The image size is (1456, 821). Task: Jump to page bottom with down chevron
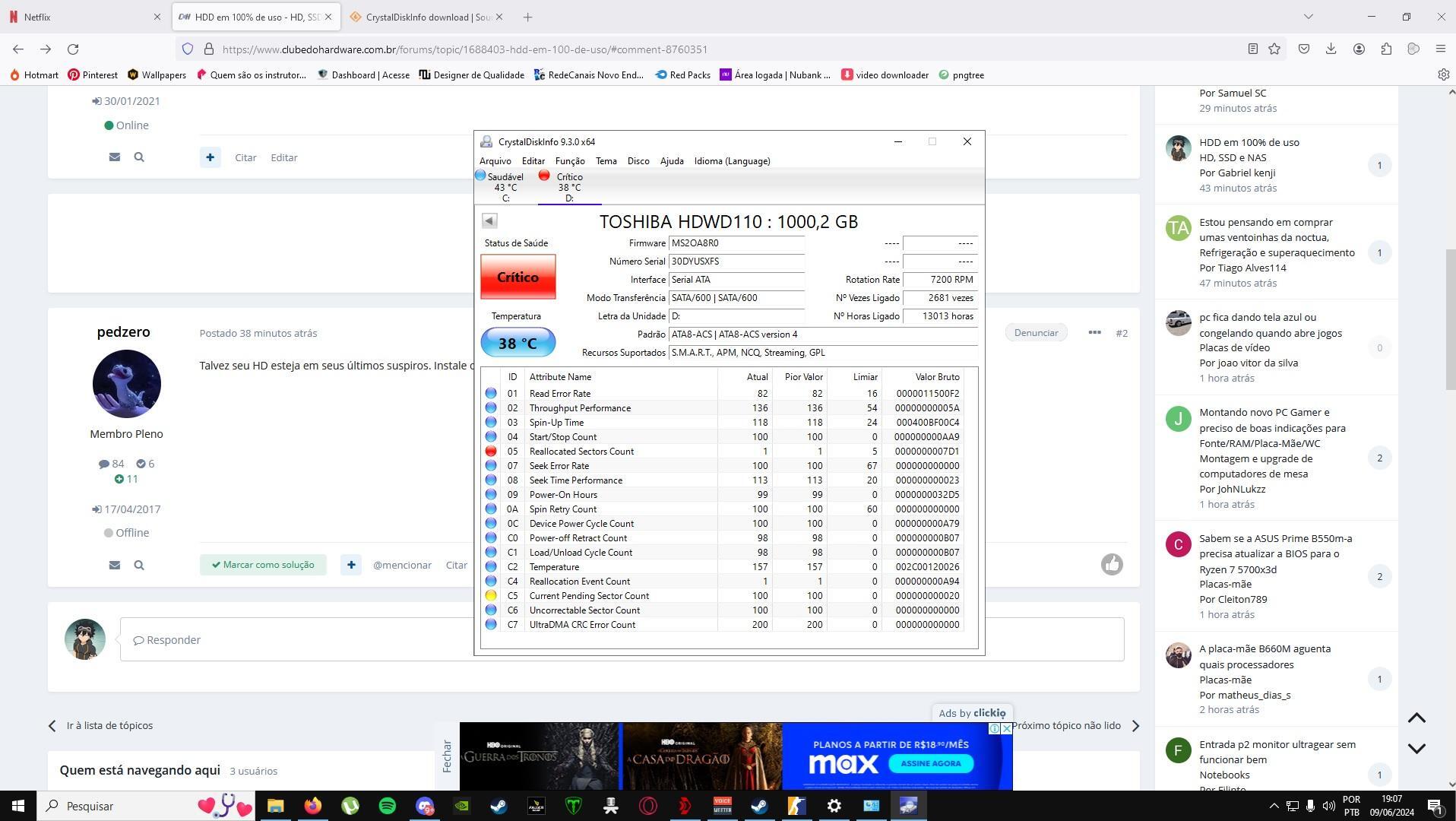pos(1416,748)
